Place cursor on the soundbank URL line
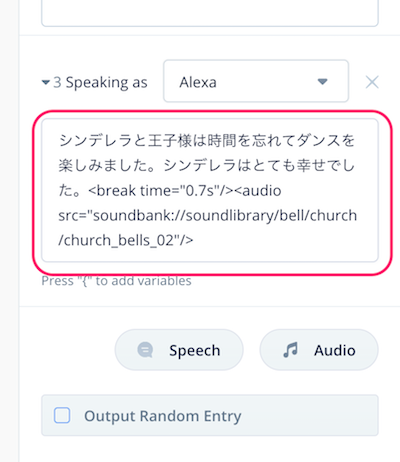 coord(207,216)
